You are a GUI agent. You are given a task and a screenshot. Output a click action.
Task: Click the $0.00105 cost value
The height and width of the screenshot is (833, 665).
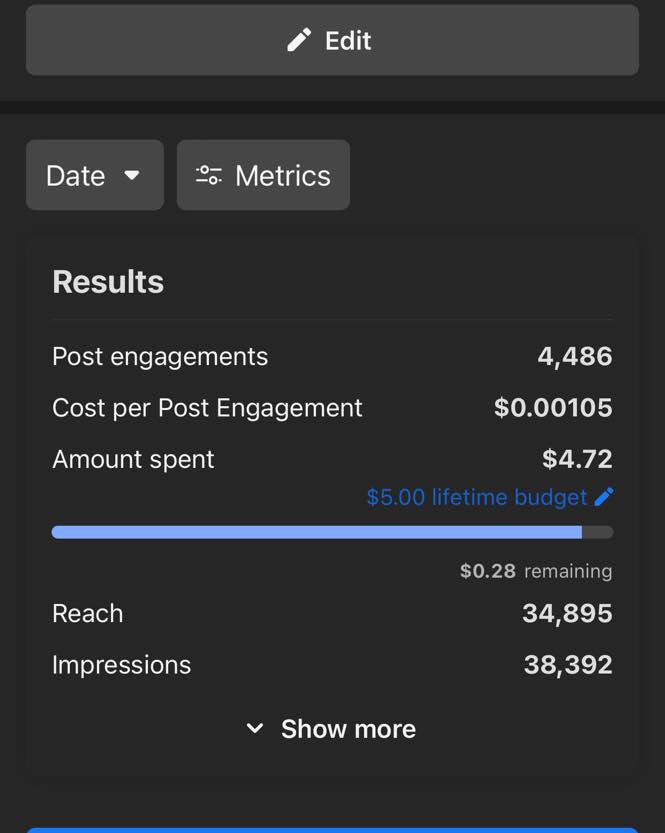tap(553, 408)
